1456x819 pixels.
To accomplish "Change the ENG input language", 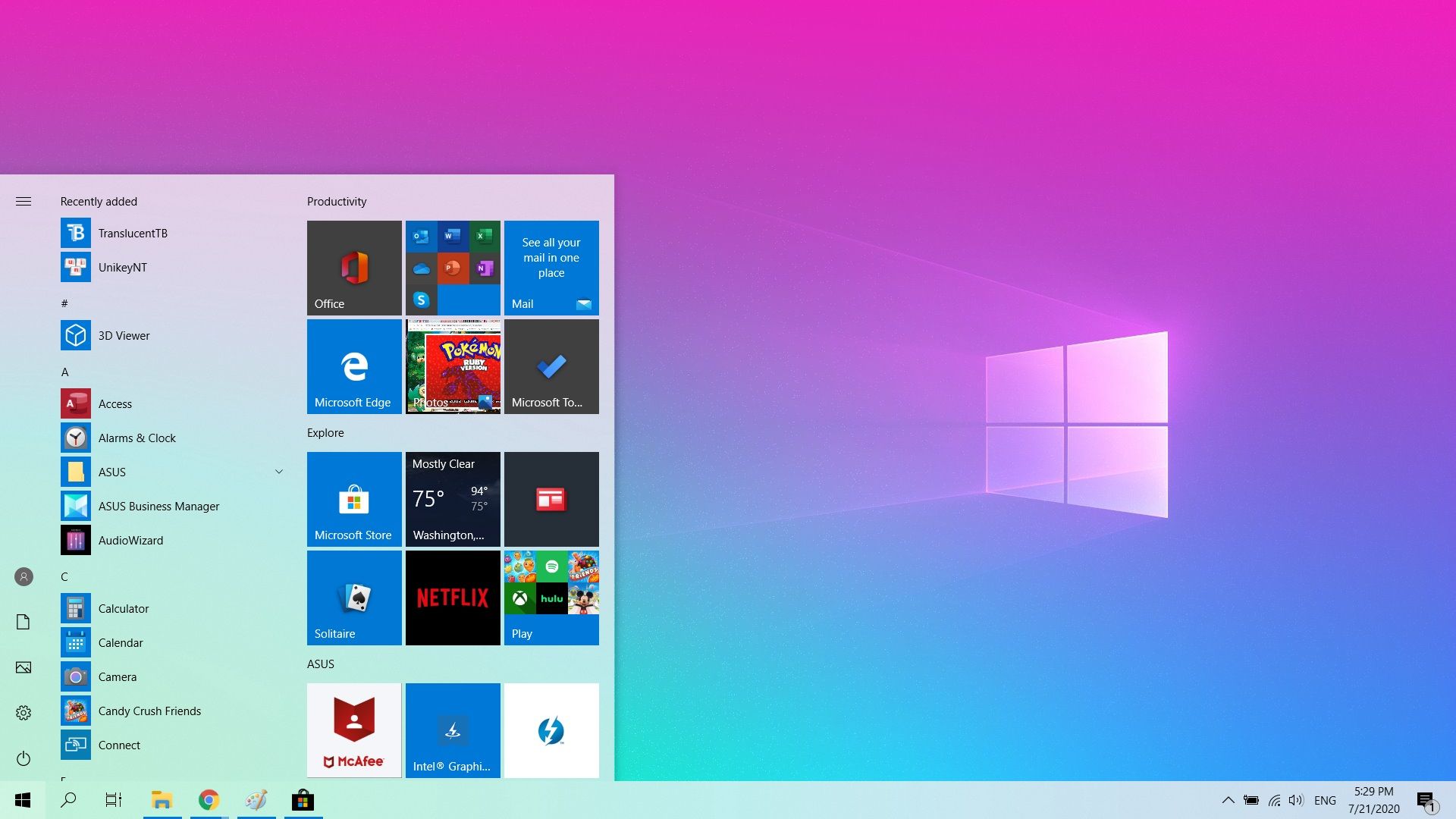I will point(1325,800).
